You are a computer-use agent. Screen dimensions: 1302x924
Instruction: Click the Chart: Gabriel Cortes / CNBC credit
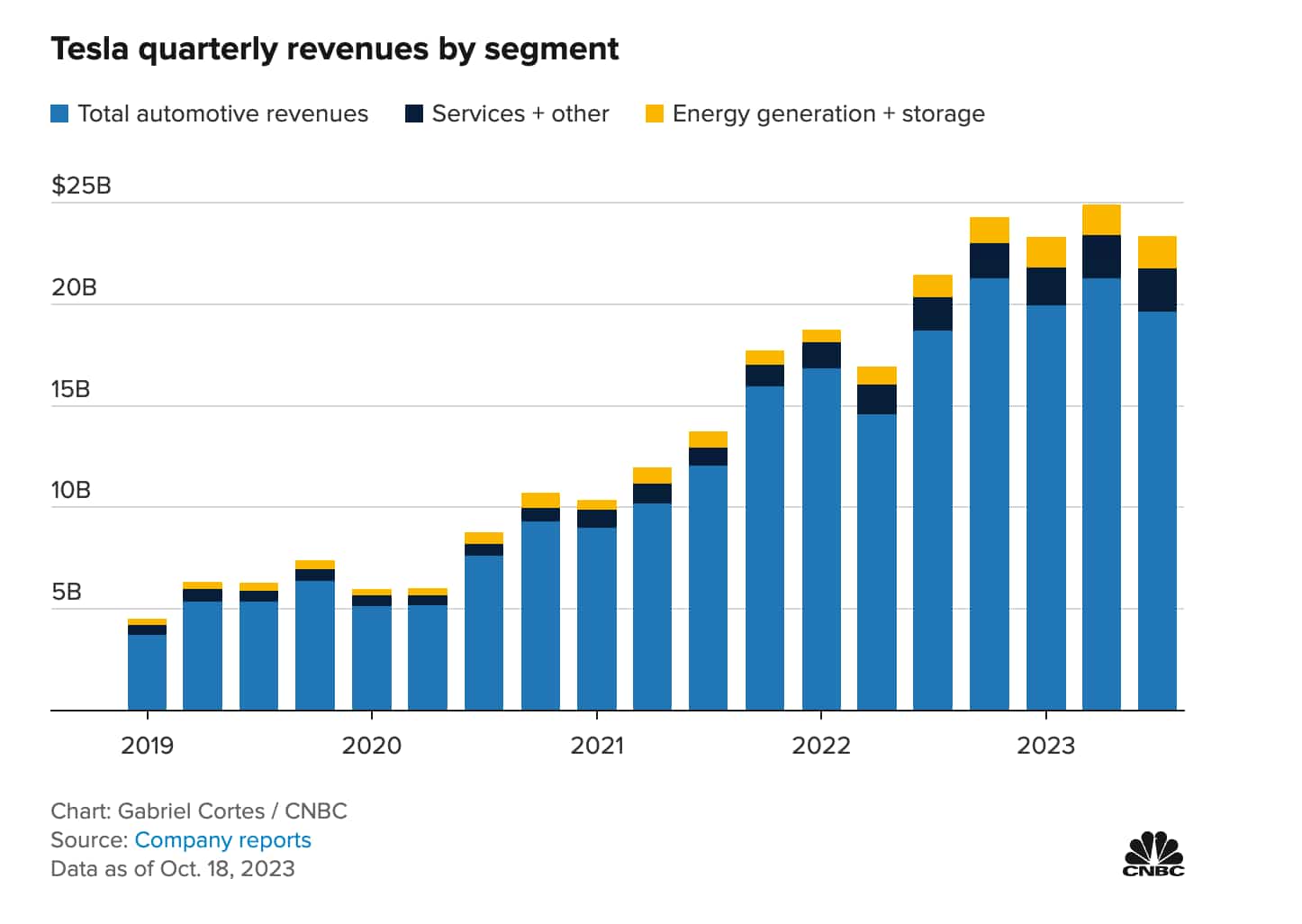point(199,811)
